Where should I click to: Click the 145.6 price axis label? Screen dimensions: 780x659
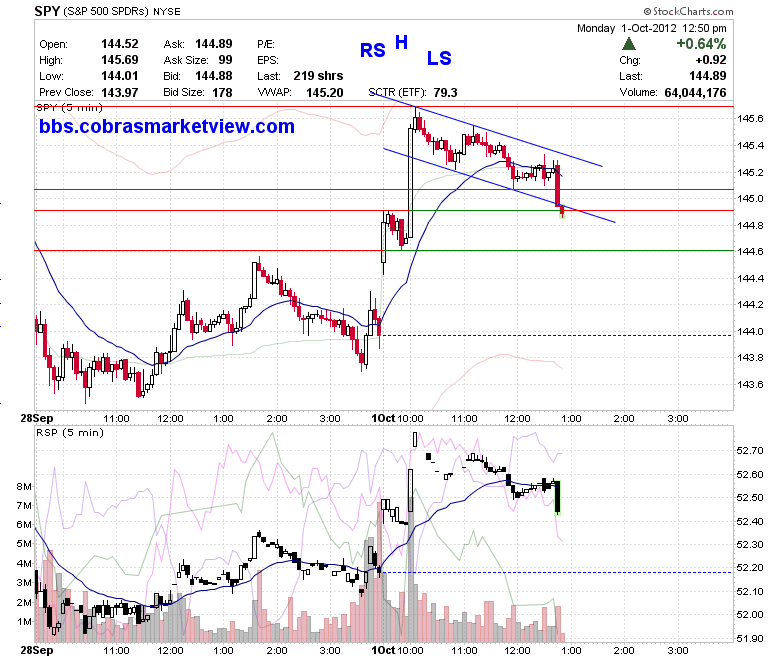click(x=750, y=118)
